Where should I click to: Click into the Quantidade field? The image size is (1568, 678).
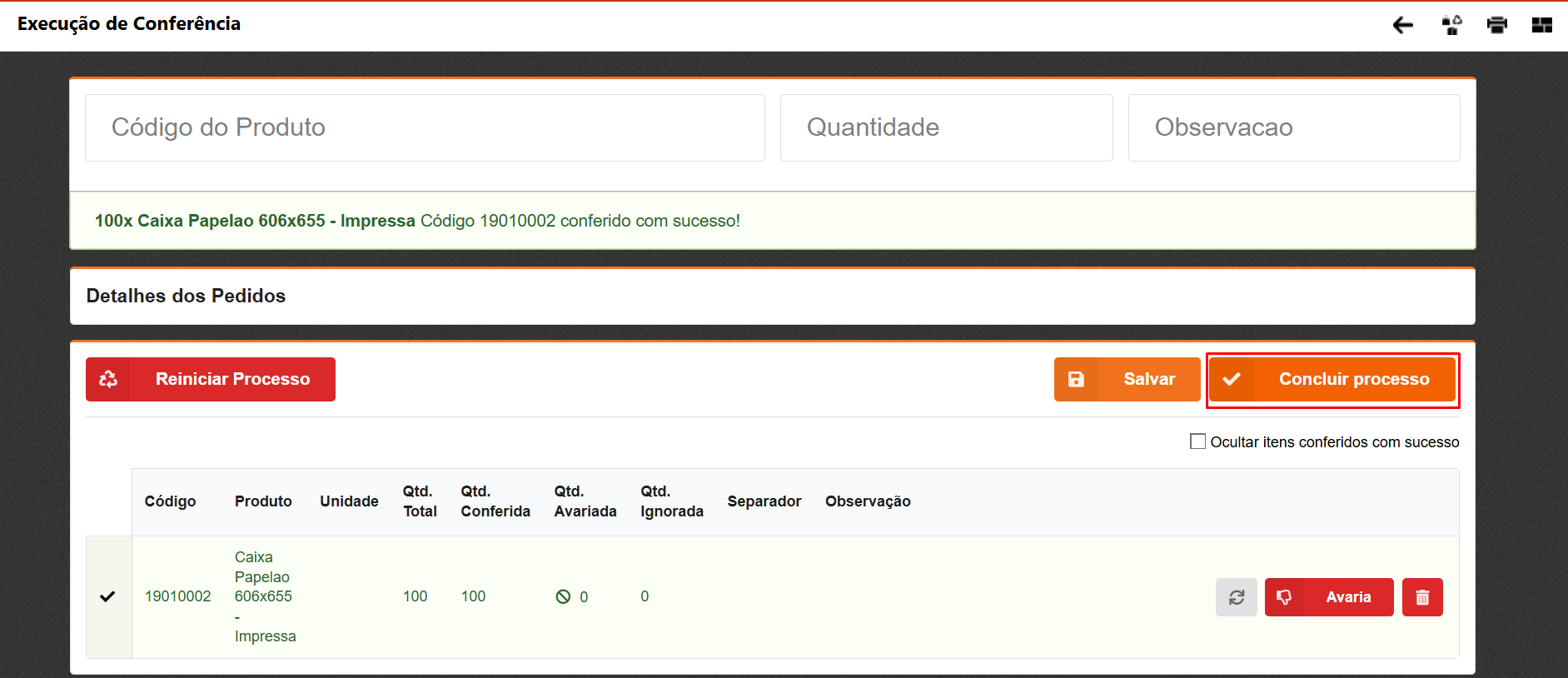(946, 127)
